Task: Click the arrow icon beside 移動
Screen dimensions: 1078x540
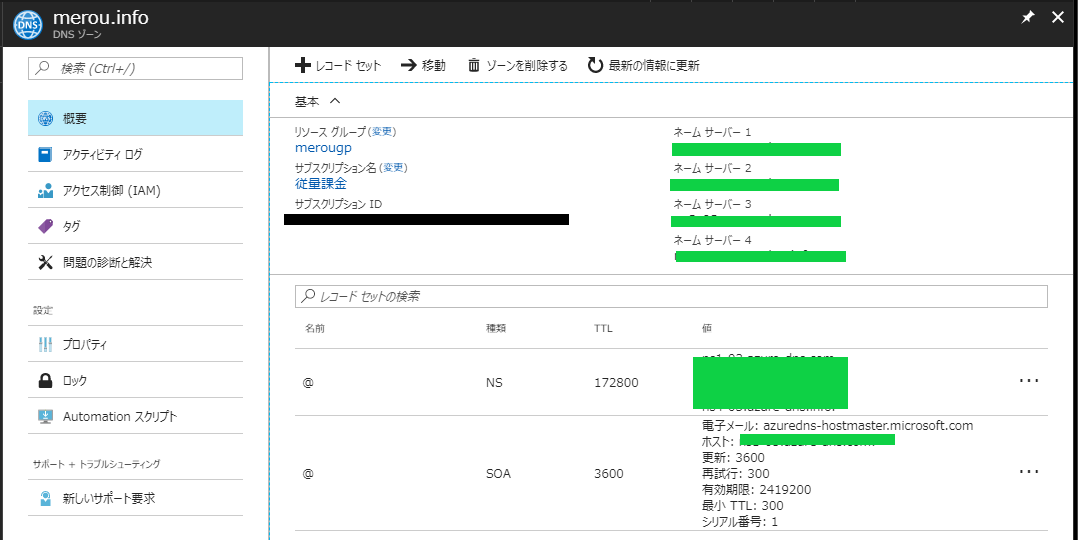Action: click(408, 65)
